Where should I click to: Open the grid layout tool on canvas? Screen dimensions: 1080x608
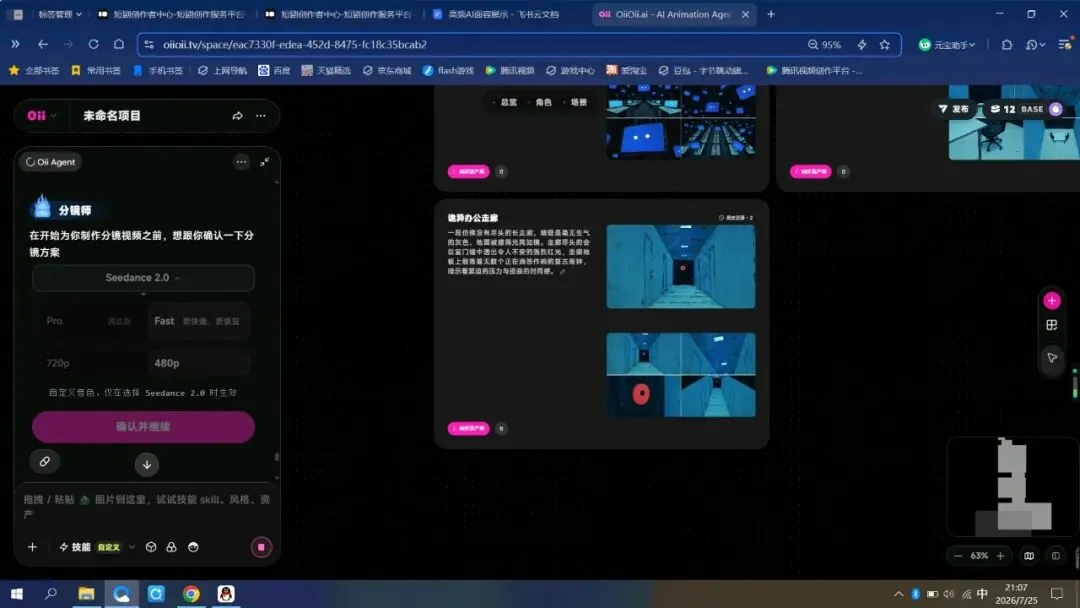(1051, 325)
